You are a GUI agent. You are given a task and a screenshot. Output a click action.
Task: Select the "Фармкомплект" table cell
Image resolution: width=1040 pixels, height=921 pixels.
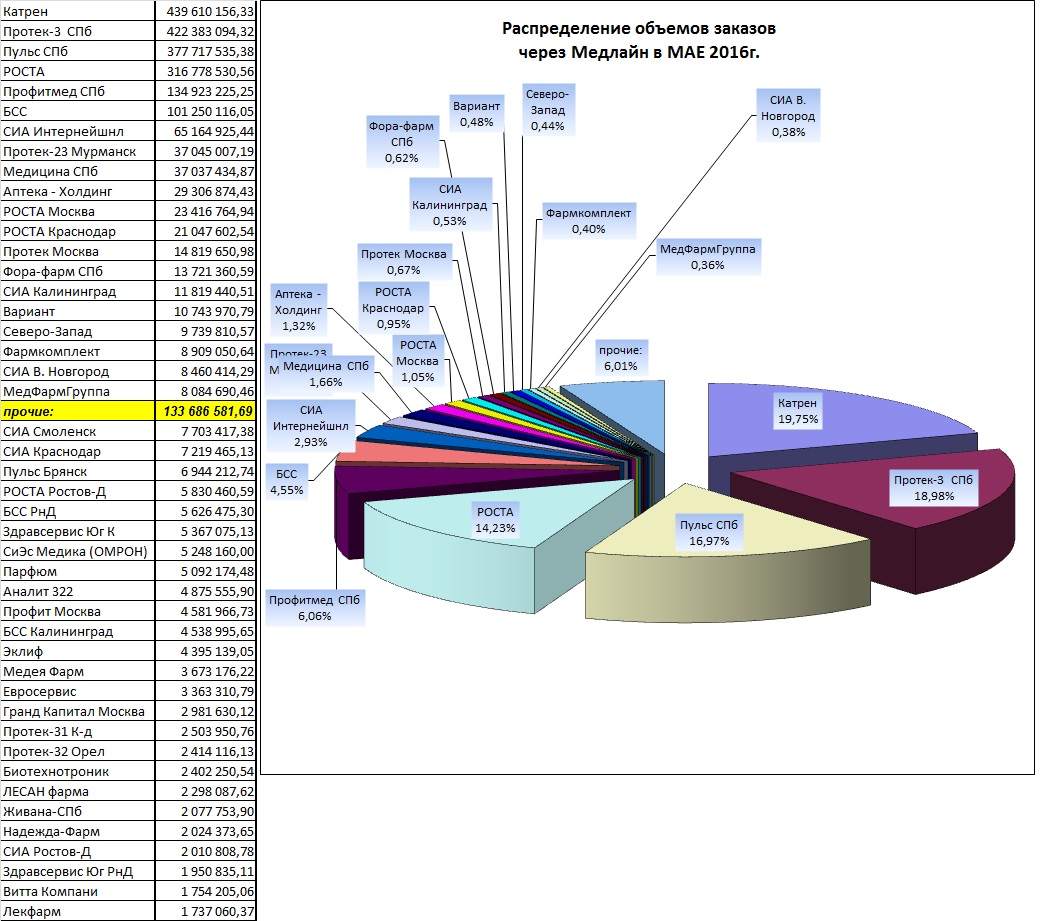click(x=78, y=351)
